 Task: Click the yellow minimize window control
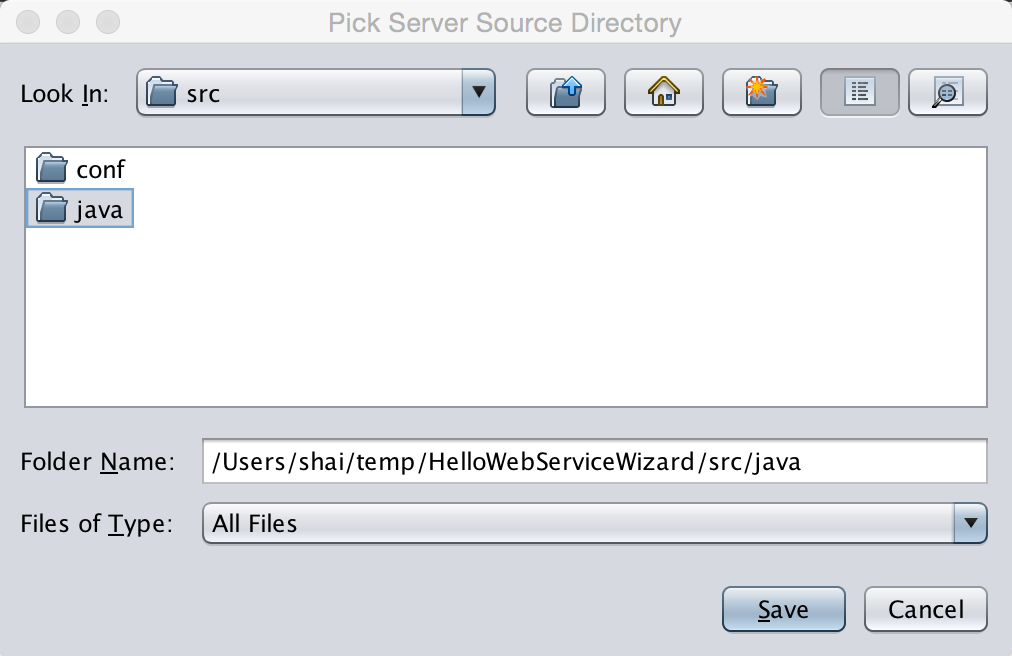67,21
